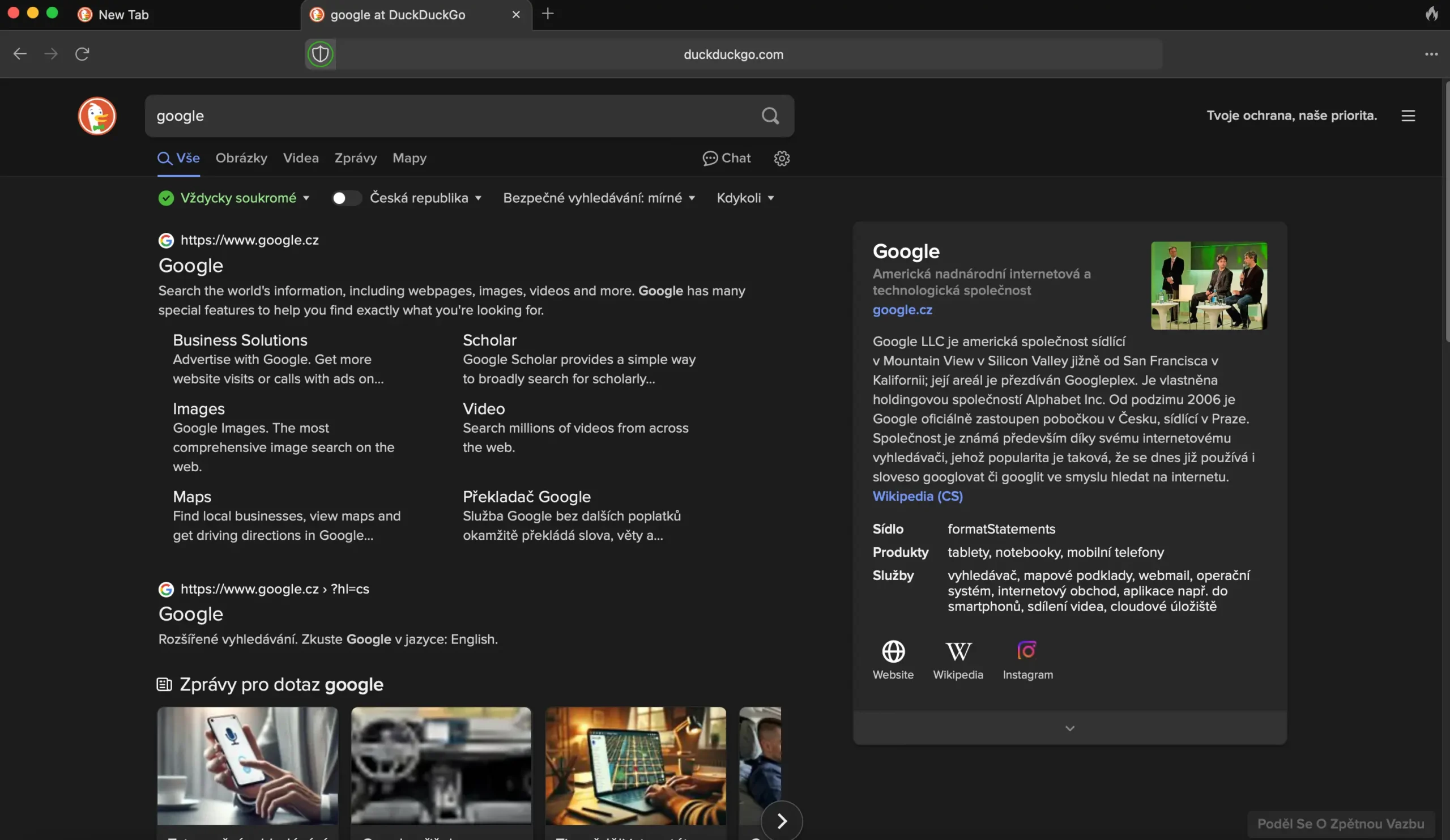The width and height of the screenshot is (1450, 840).
Task: Click the Wikipedia icon for Google
Action: click(x=958, y=651)
